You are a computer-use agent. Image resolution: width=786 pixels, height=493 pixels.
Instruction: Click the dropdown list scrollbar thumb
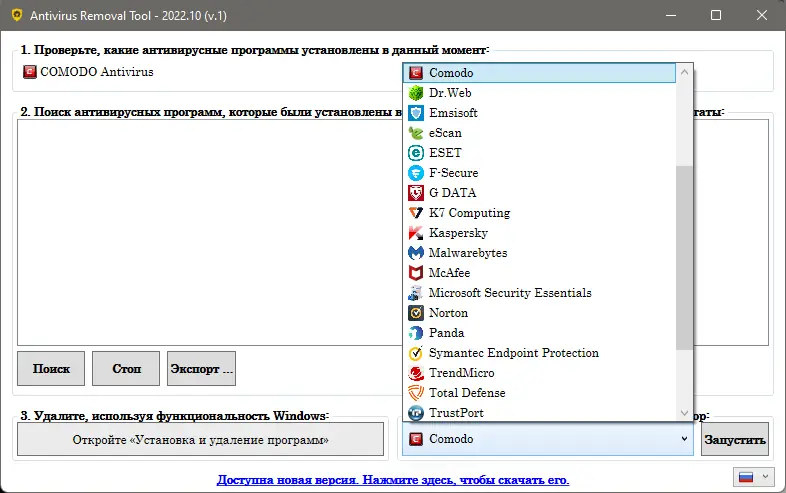(x=684, y=258)
